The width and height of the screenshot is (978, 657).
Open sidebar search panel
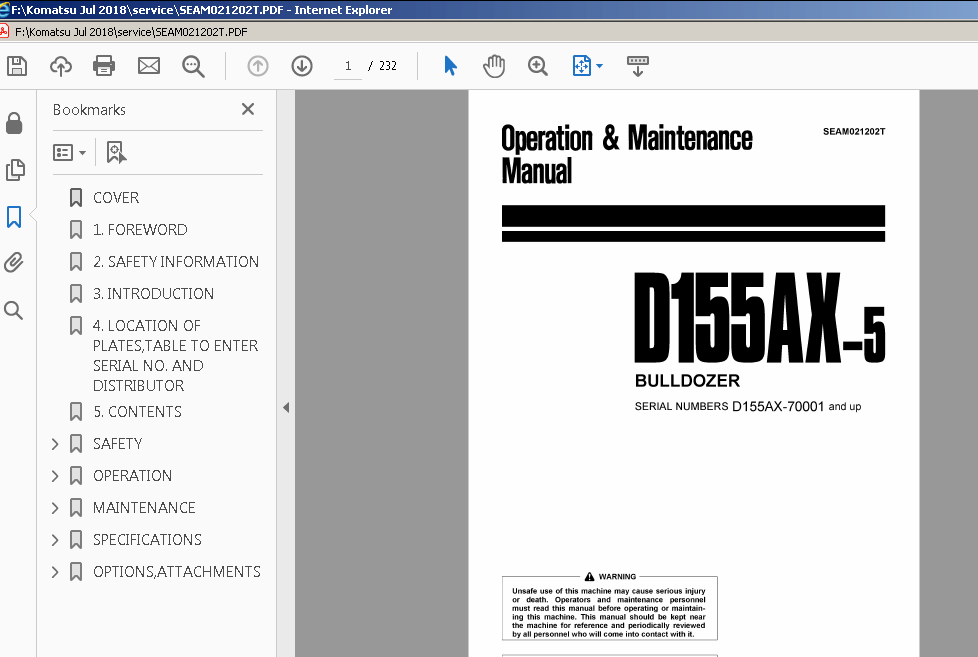(x=14, y=310)
